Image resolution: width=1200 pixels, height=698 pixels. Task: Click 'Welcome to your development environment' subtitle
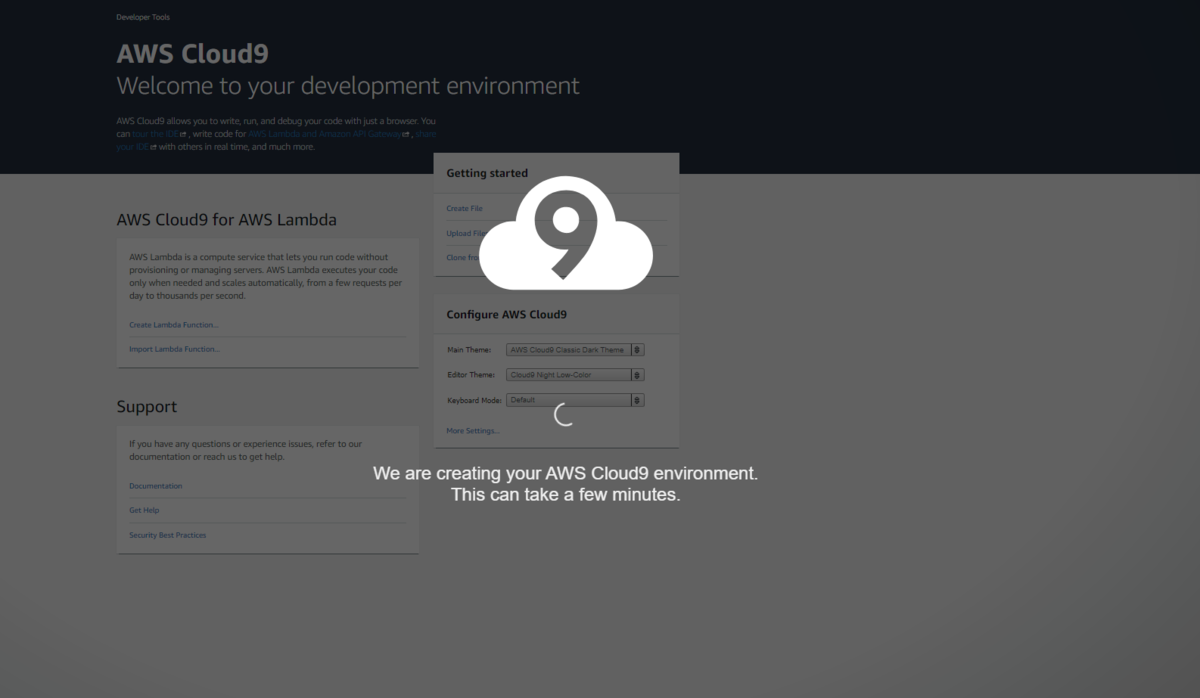point(348,86)
